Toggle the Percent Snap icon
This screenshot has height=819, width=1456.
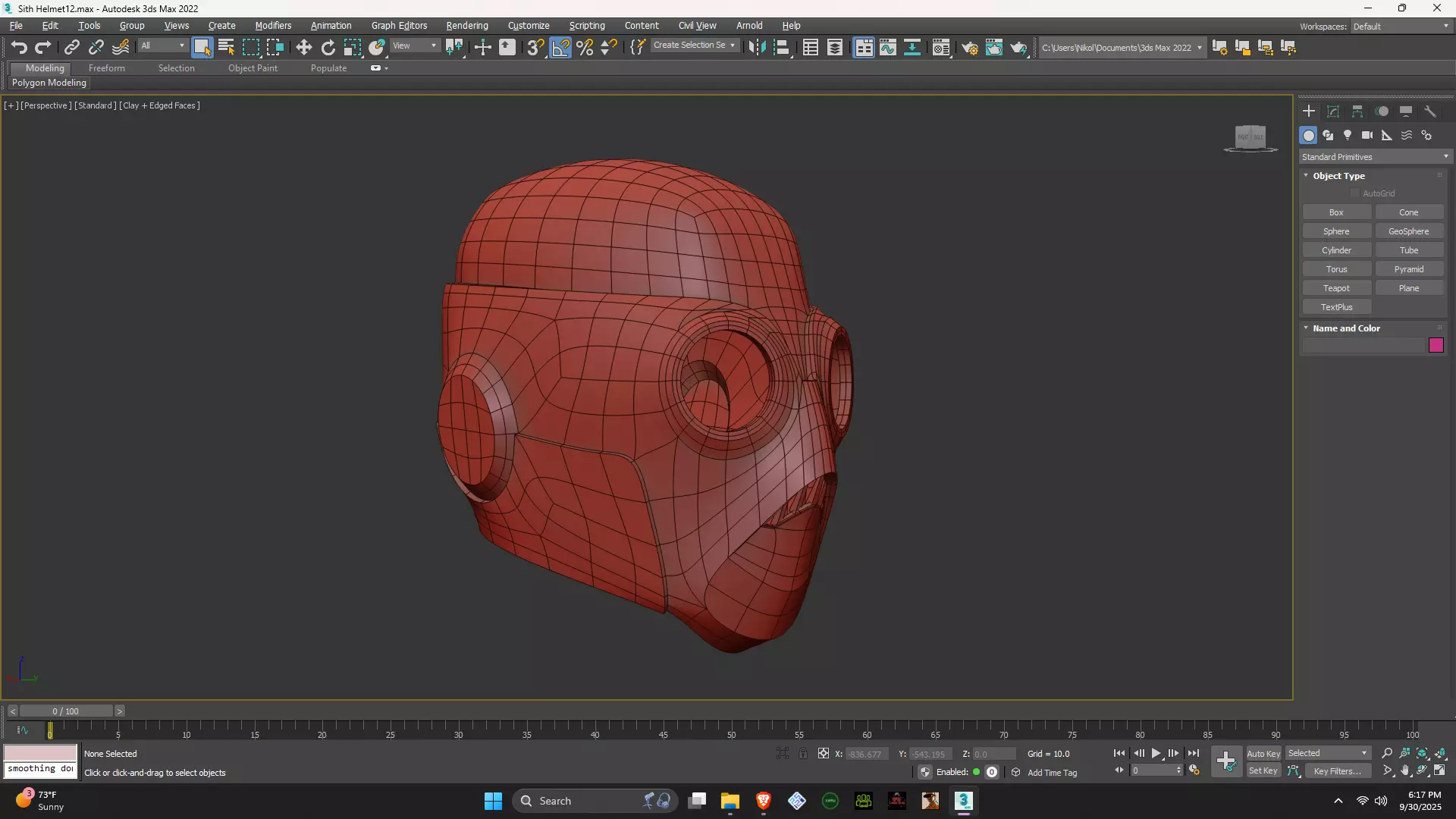pos(585,47)
